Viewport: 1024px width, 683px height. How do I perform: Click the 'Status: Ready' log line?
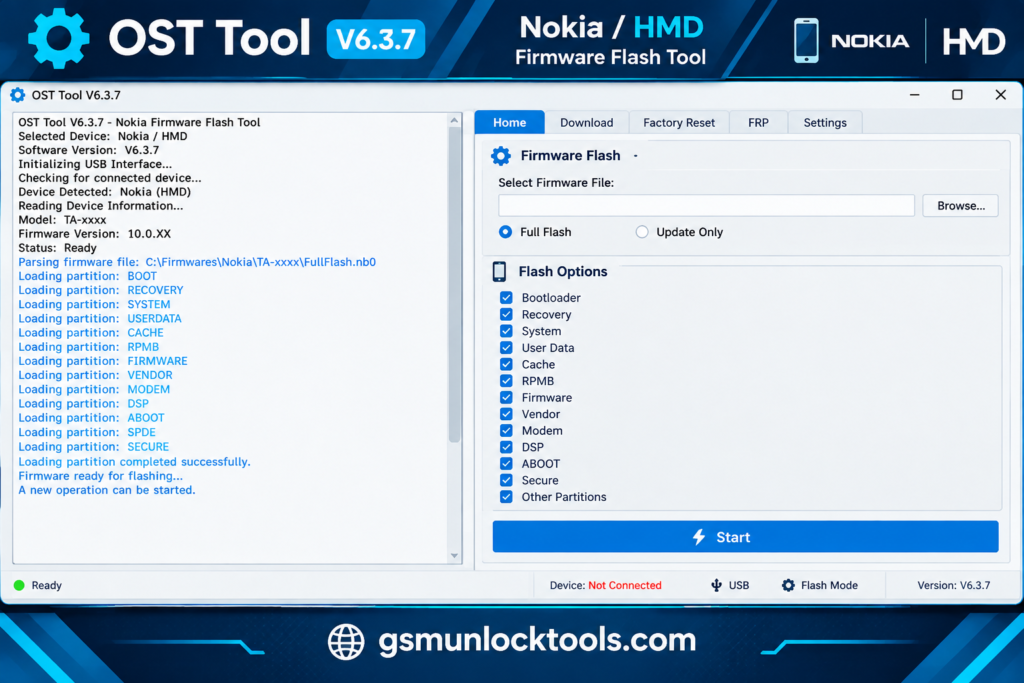point(57,248)
